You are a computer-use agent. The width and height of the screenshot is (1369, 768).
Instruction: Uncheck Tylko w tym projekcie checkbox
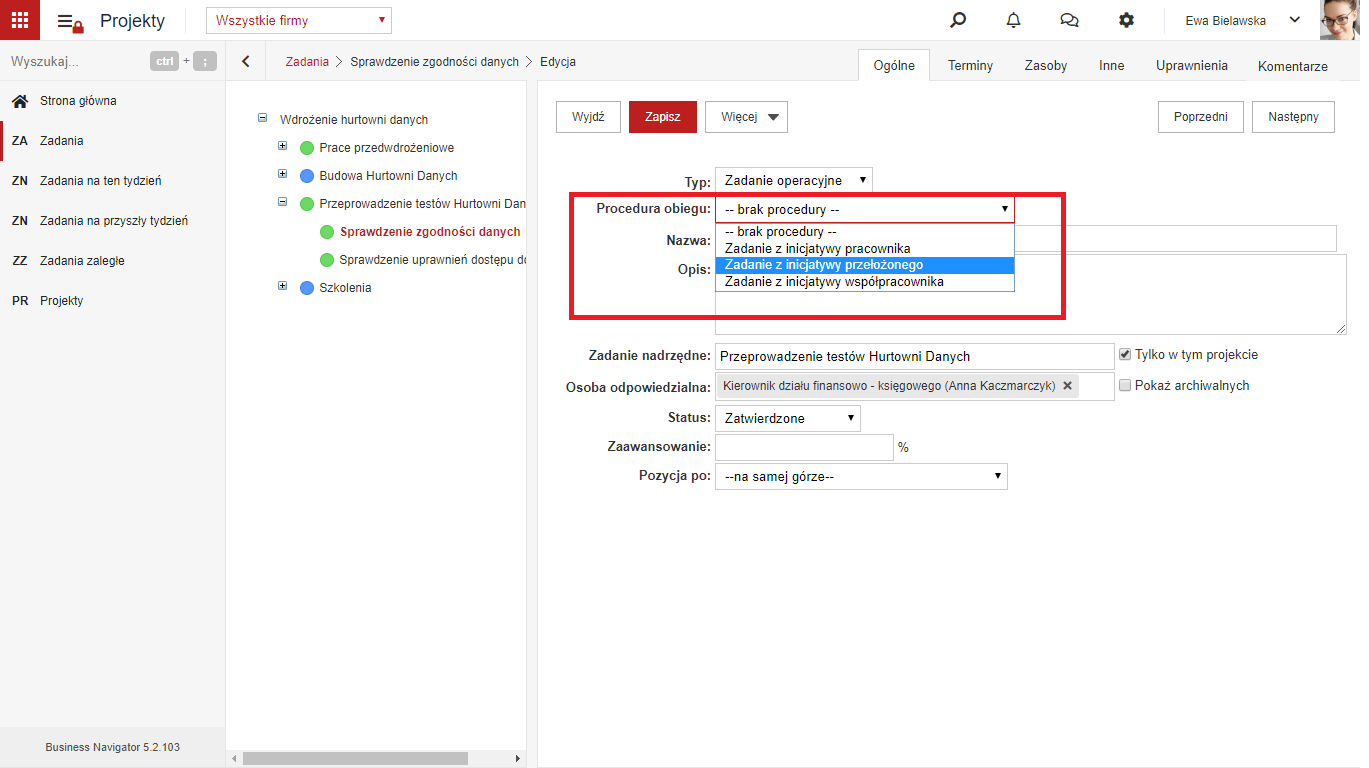pos(1125,355)
